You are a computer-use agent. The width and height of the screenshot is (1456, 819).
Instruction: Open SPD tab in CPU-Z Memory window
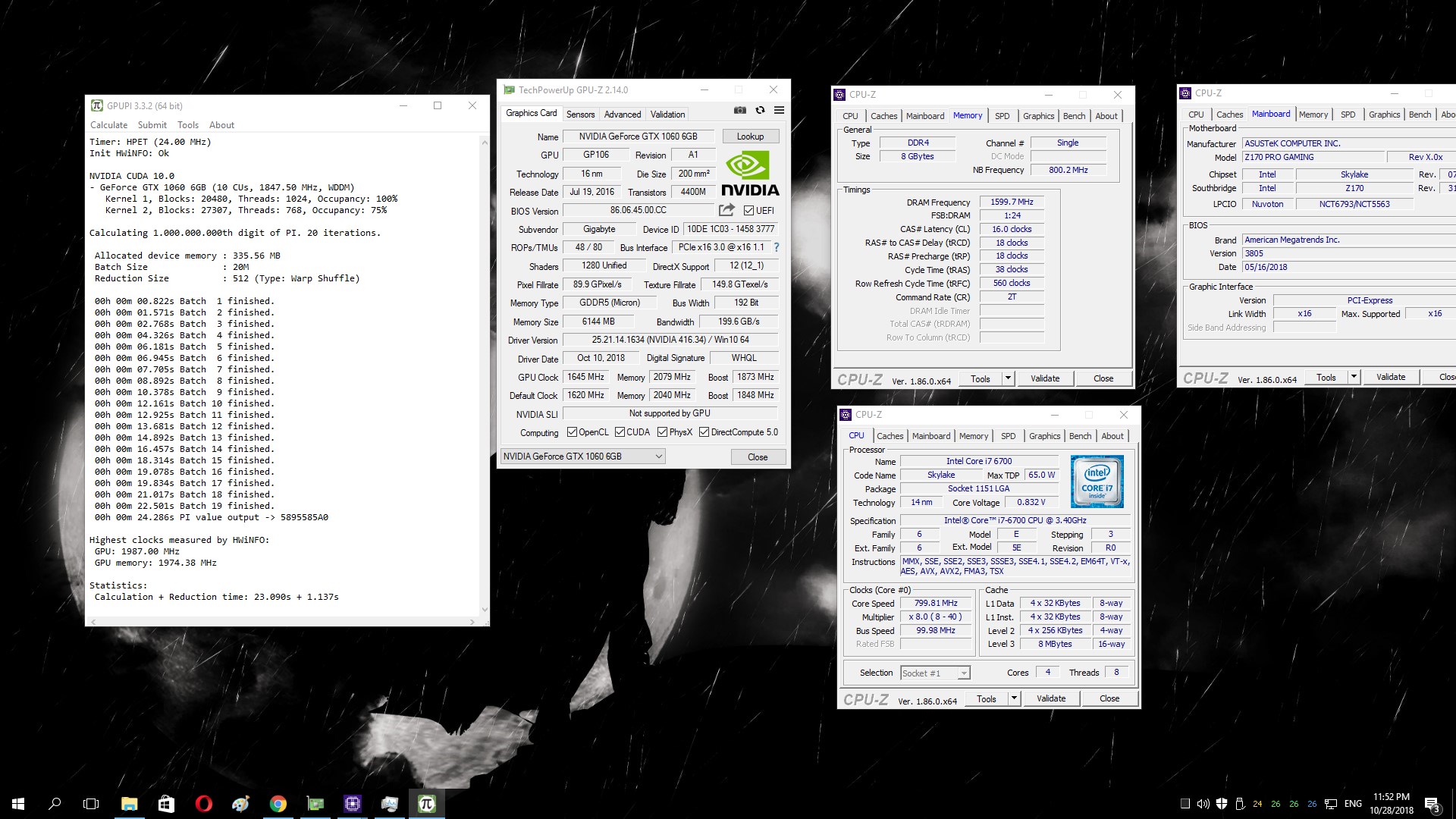click(1002, 116)
